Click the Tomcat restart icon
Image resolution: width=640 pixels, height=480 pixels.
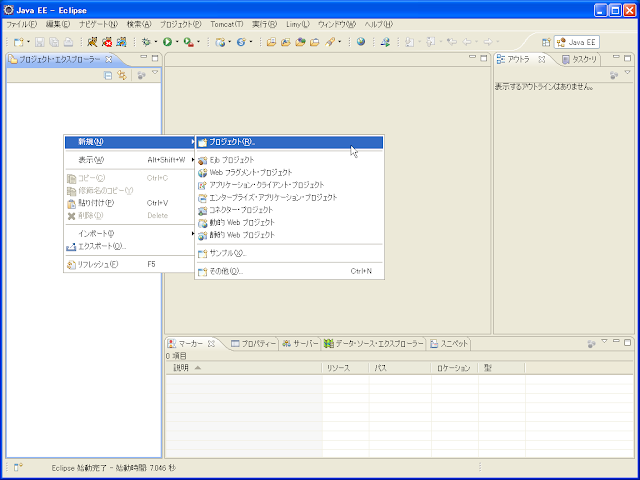121,42
